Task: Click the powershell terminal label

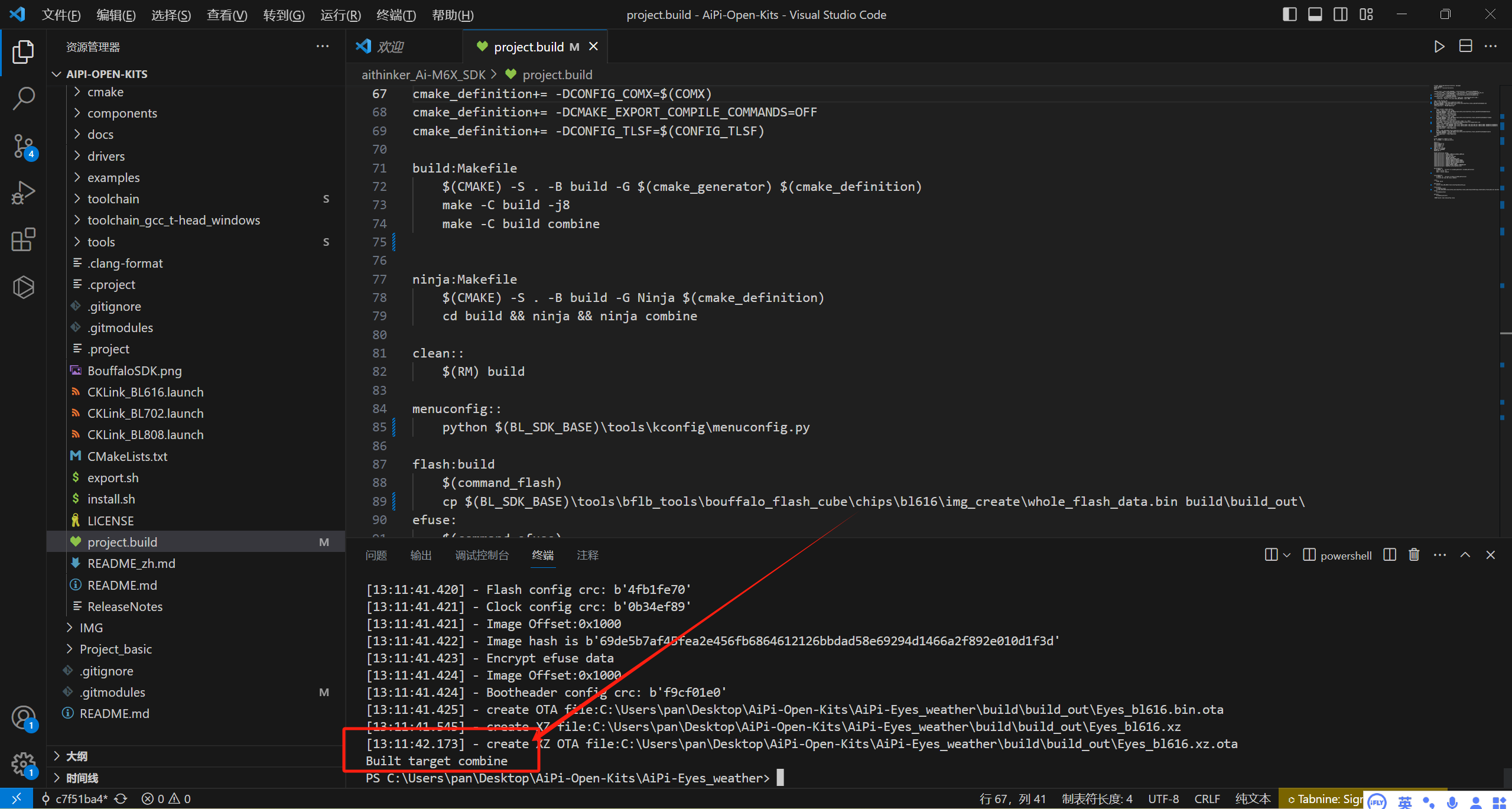Action: 1346,555
